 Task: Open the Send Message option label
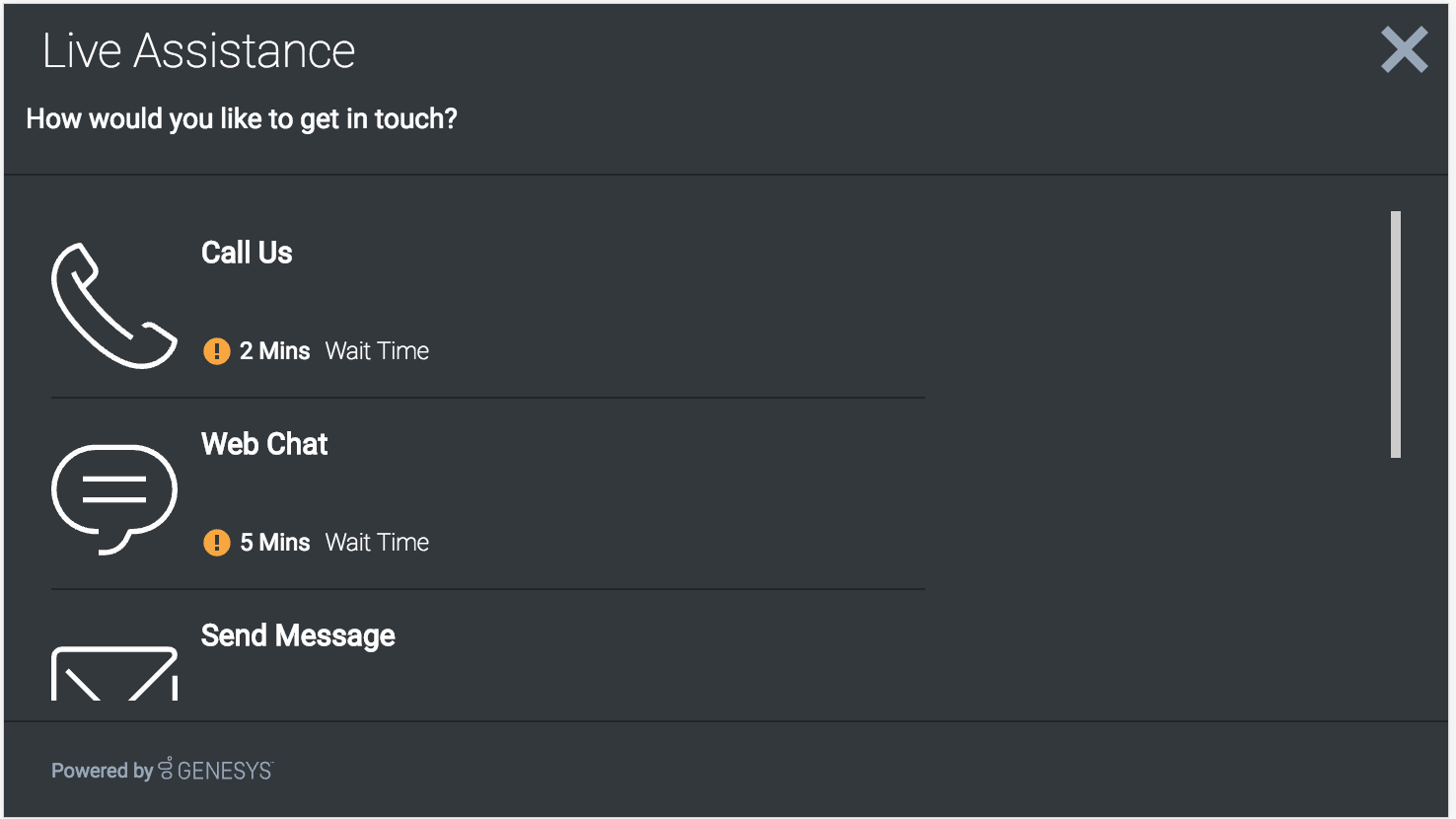[x=298, y=635]
